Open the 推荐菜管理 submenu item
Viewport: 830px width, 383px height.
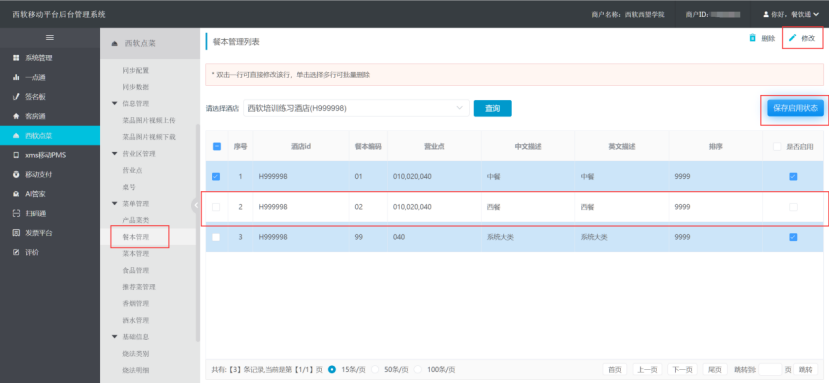(x=139, y=287)
